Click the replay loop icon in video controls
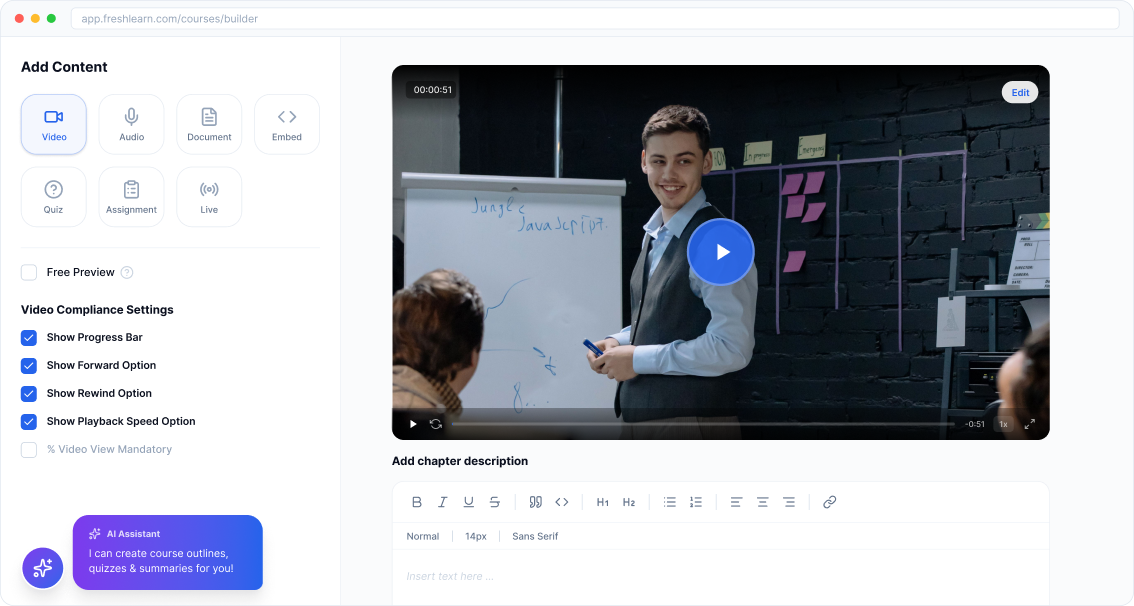The width and height of the screenshot is (1134, 606). (x=435, y=424)
